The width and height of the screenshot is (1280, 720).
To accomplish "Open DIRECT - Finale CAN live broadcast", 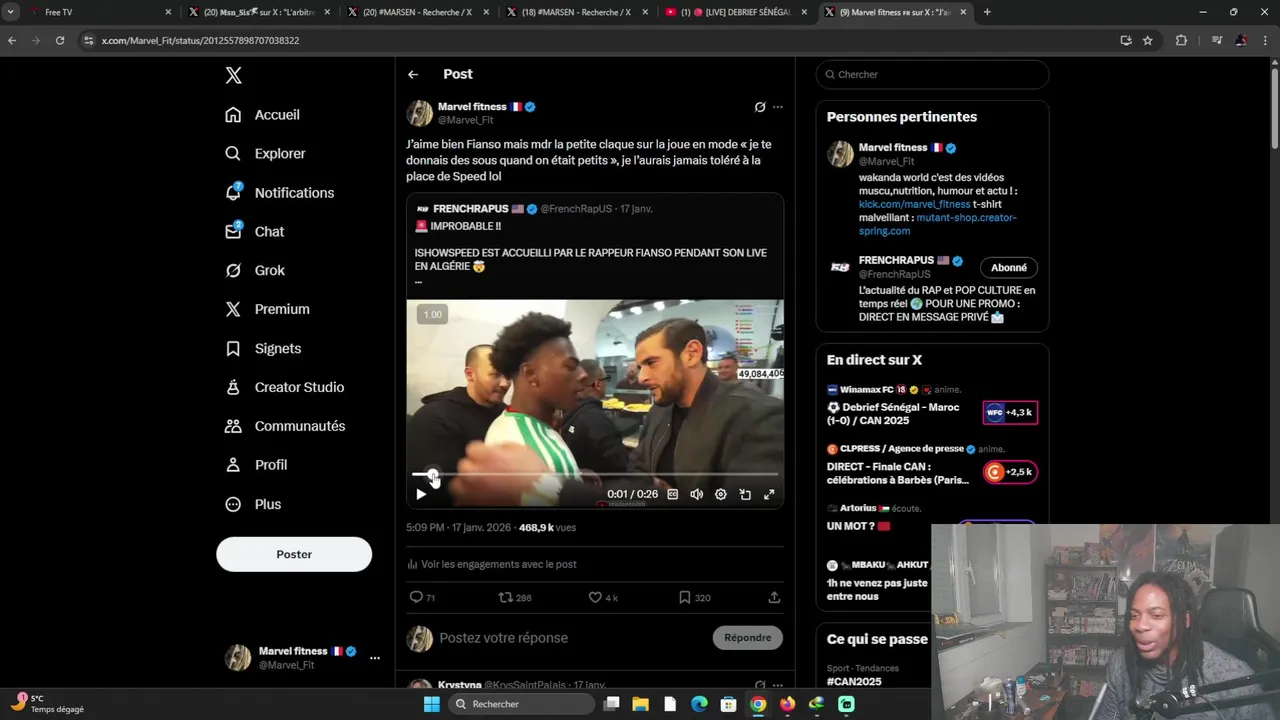I will [898, 473].
